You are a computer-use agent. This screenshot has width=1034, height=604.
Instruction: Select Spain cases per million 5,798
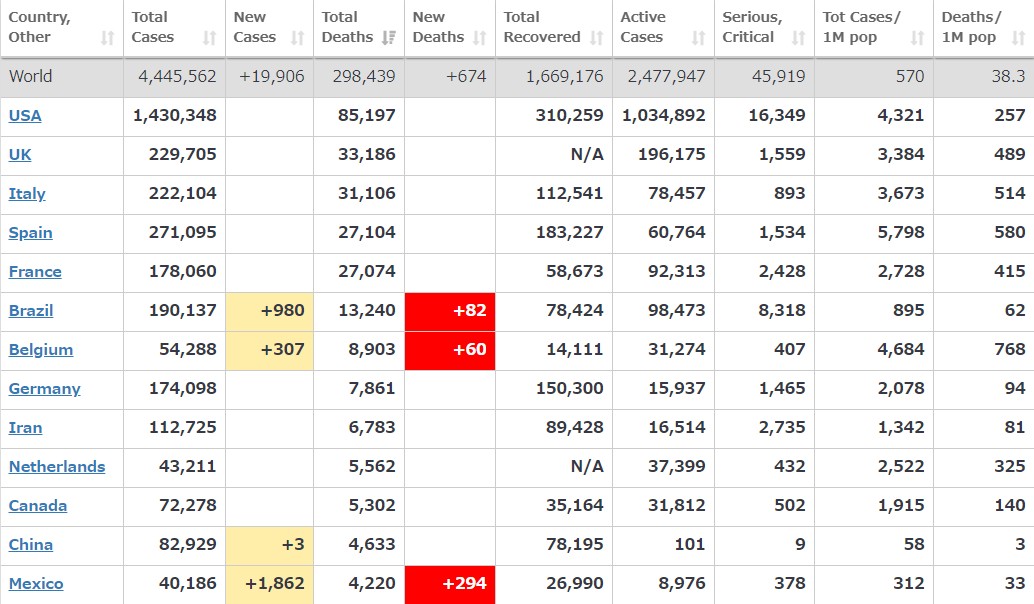click(901, 233)
